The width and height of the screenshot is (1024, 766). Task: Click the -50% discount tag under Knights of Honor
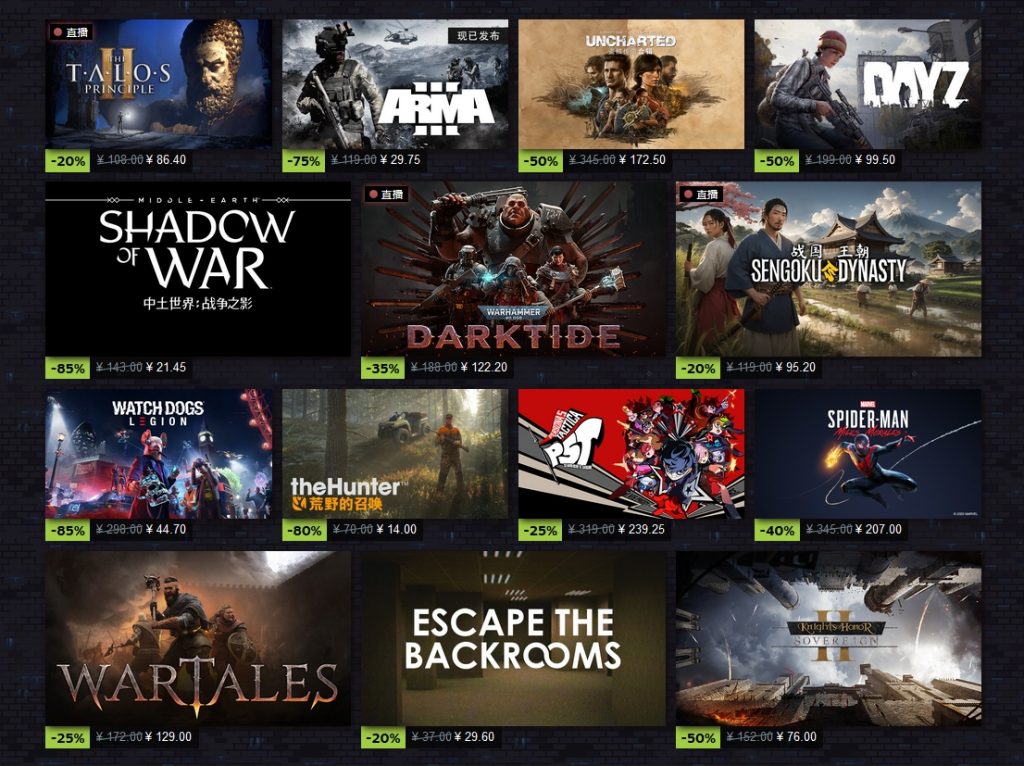697,737
